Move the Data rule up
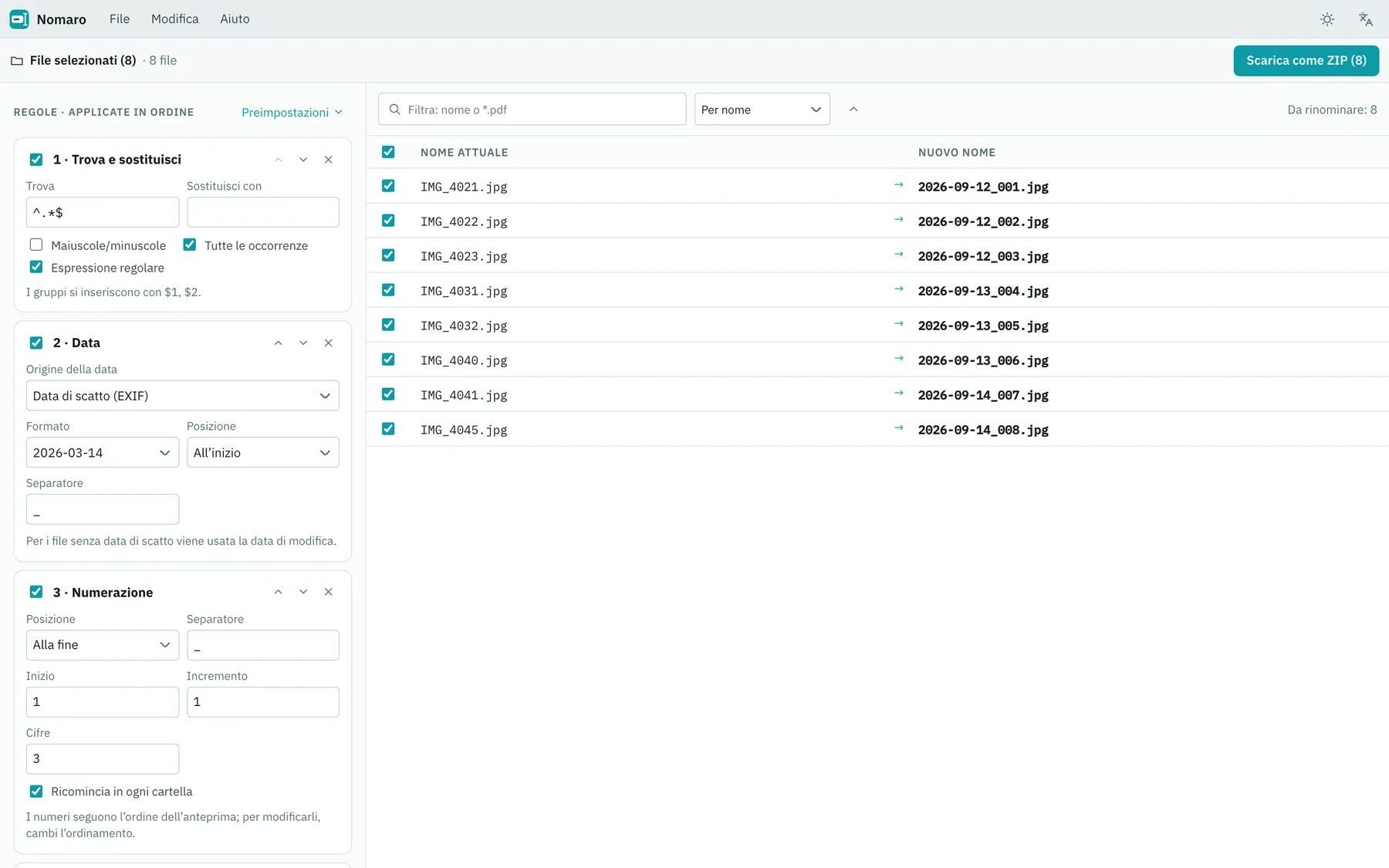This screenshot has width=1389, height=868. [x=278, y=343]
